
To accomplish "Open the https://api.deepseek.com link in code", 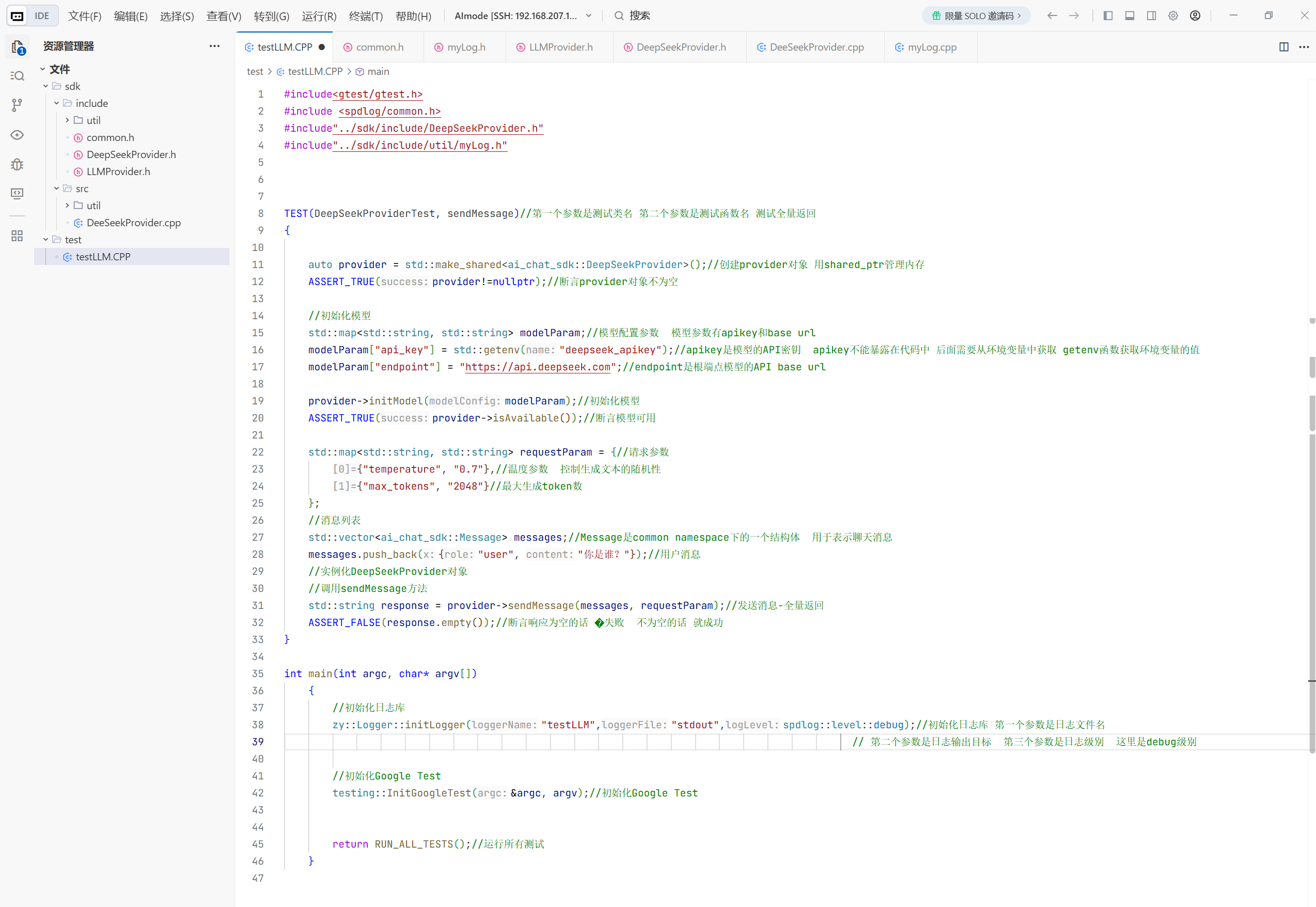I will point(537,367).
